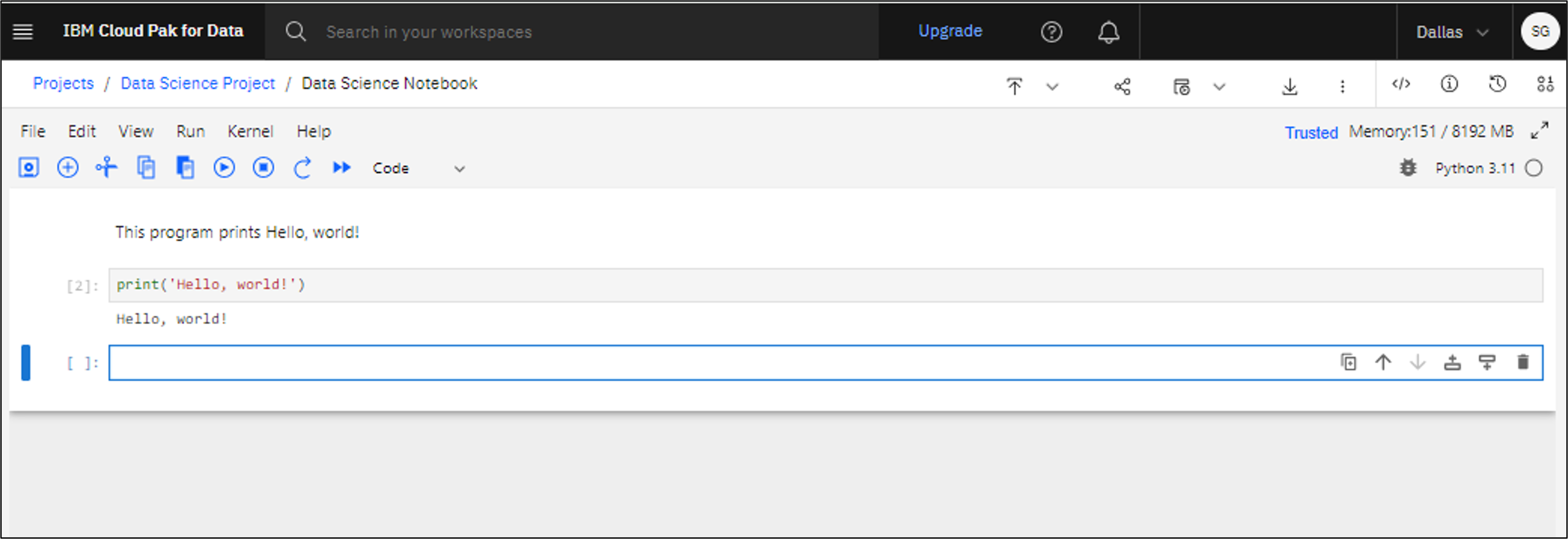1568x539 pixels.
Task: Click the save notebook icon
Action: (28, 167)
